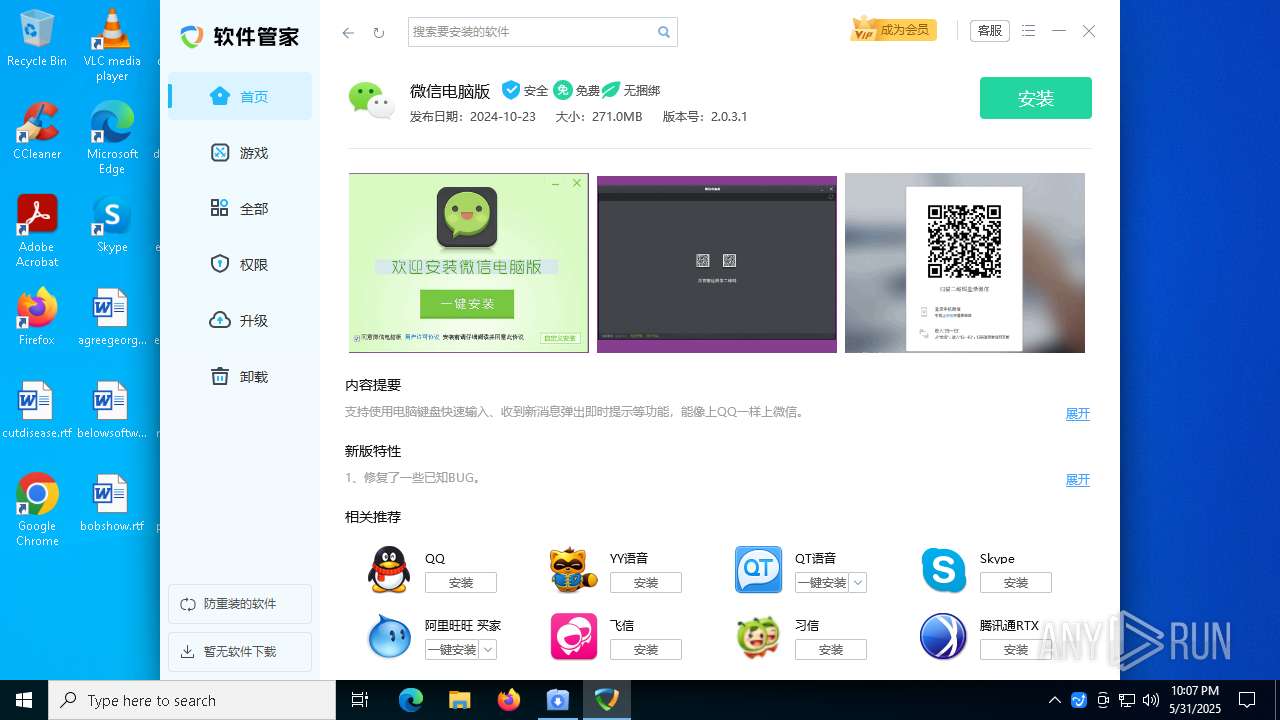This screenshot has width=1280, height=720.
Task: Click the YY语音 raccoon icon
Action: click(x=574, y=570)
